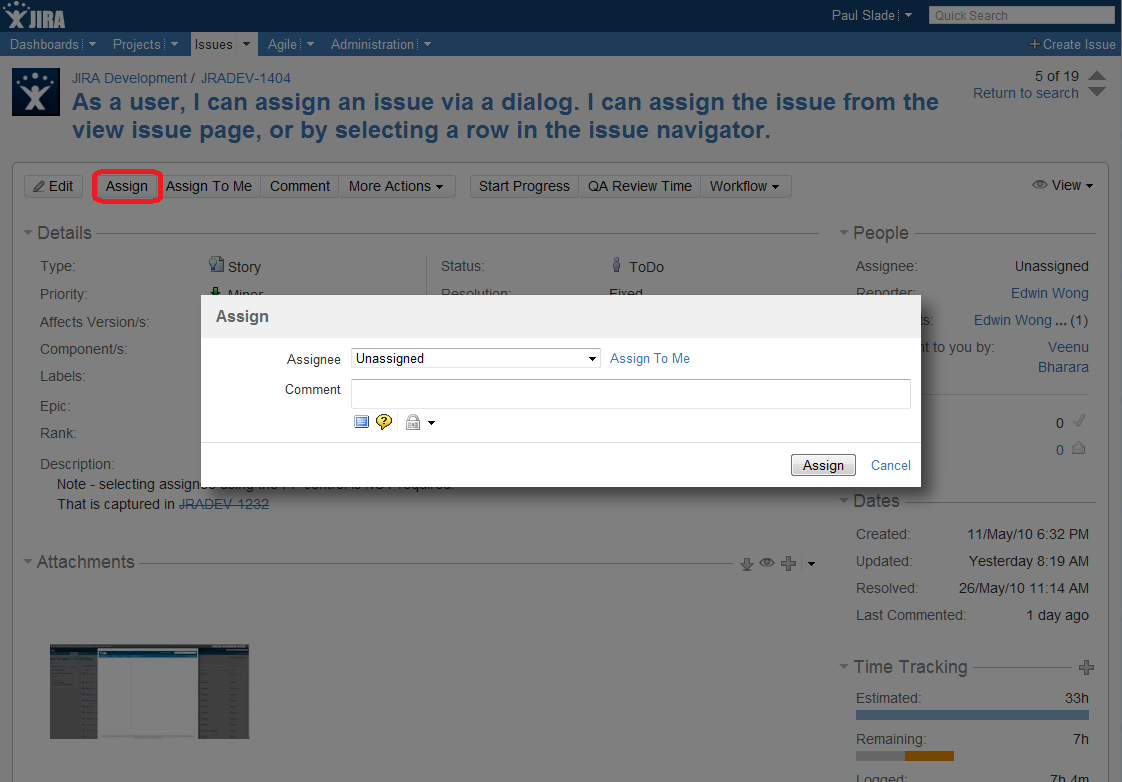Screen dimensions: 1122x782
Task: Go to previous issue with up arrow
Action: [x=1097, y=75]
